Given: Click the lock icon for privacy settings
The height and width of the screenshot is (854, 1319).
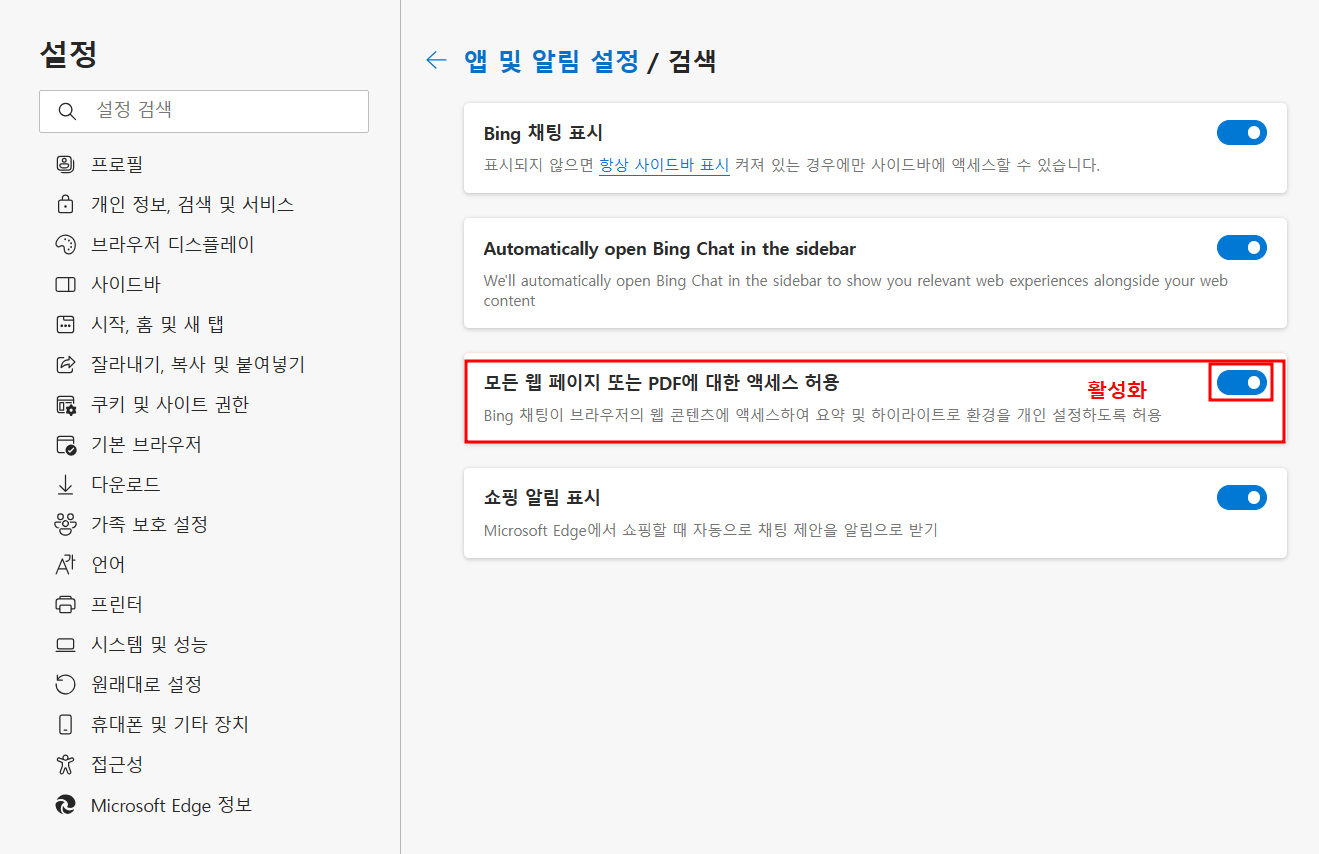Looking at the screenshot, I should pos(65,204).
